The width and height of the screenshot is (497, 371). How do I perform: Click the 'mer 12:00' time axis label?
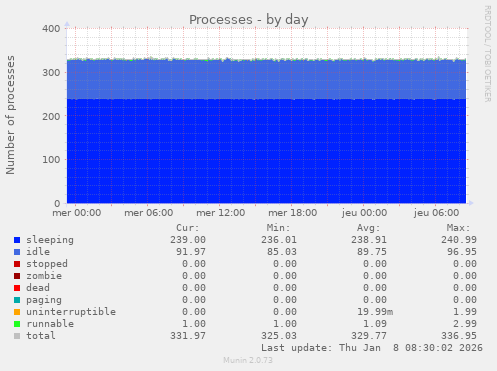coord(221,213)
